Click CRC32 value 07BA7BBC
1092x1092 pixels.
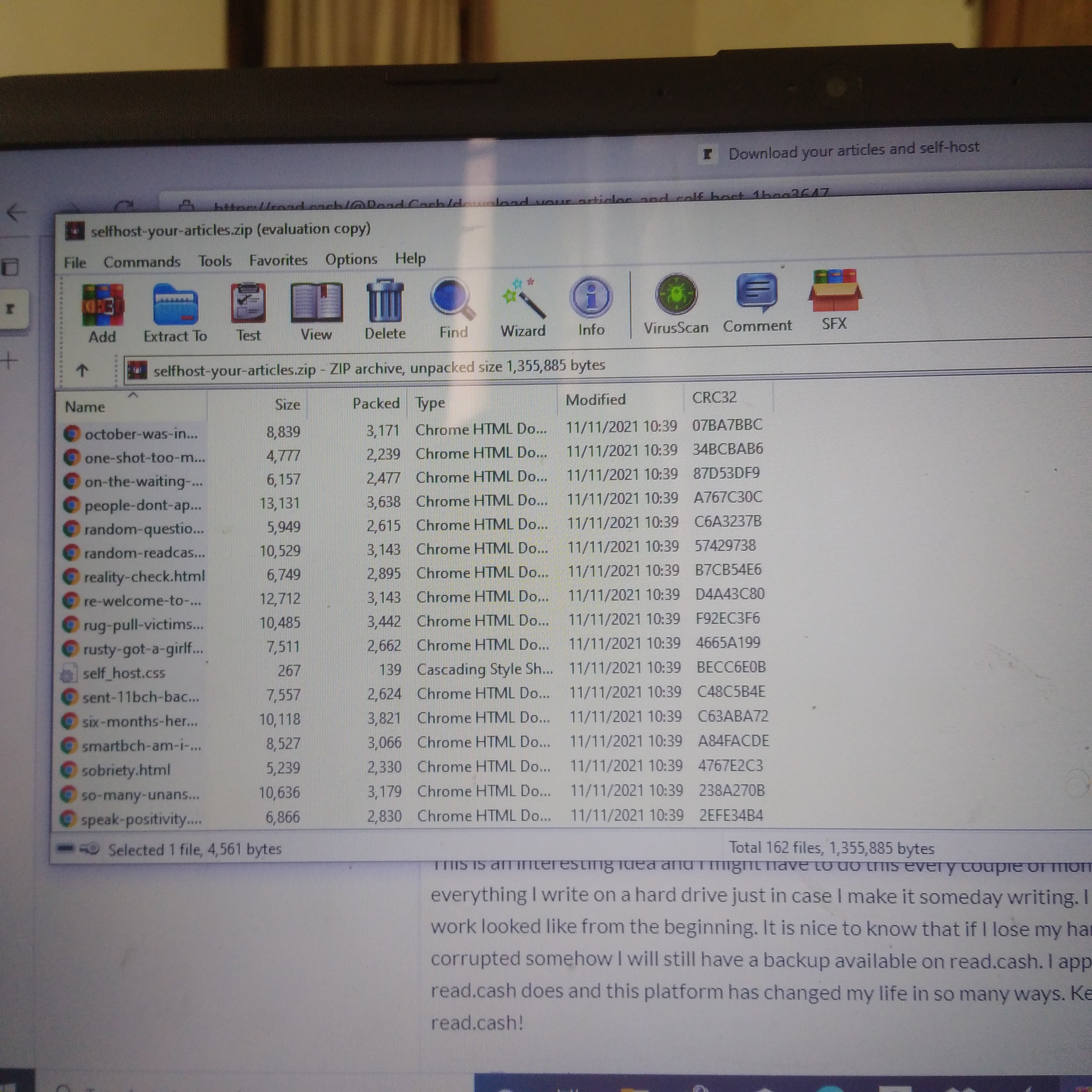coord(727,425)
